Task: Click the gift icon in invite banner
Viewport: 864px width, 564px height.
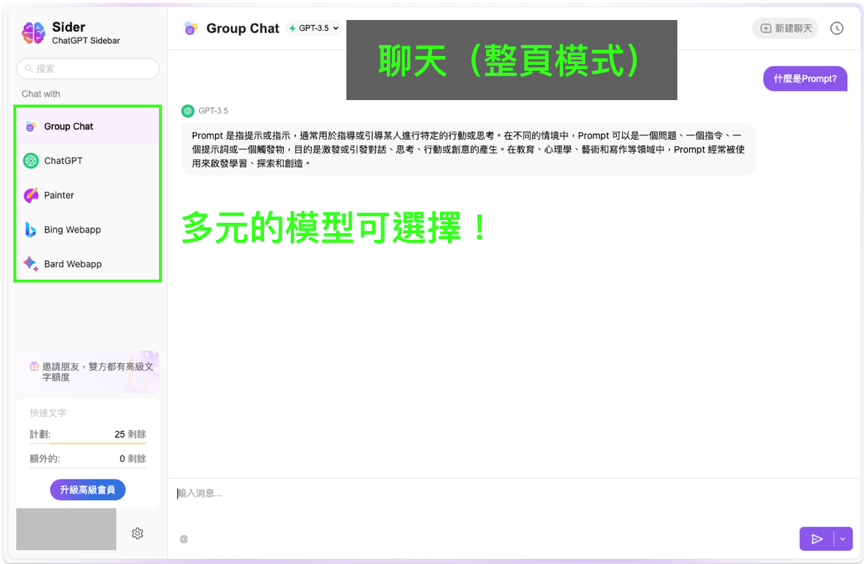Action: tap(34, 366)
